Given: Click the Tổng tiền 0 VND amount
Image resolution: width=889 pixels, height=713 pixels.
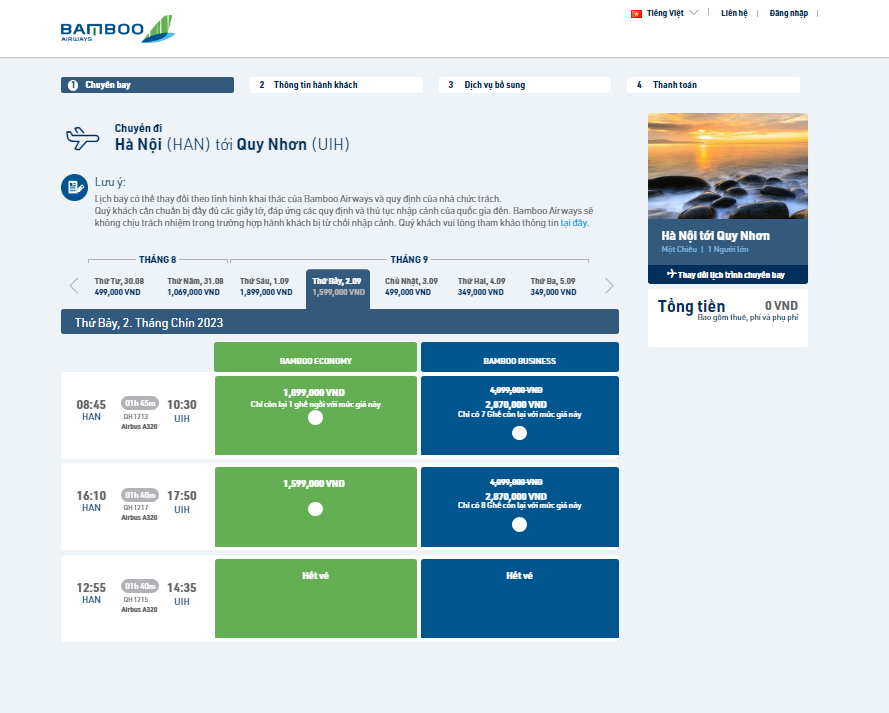Looking at the screenshot, I should [781, 306].
